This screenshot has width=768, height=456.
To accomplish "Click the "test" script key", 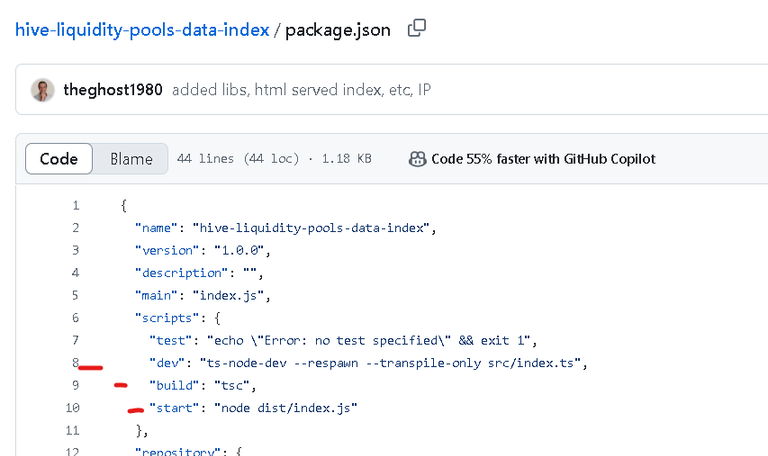I will (171, 340).
